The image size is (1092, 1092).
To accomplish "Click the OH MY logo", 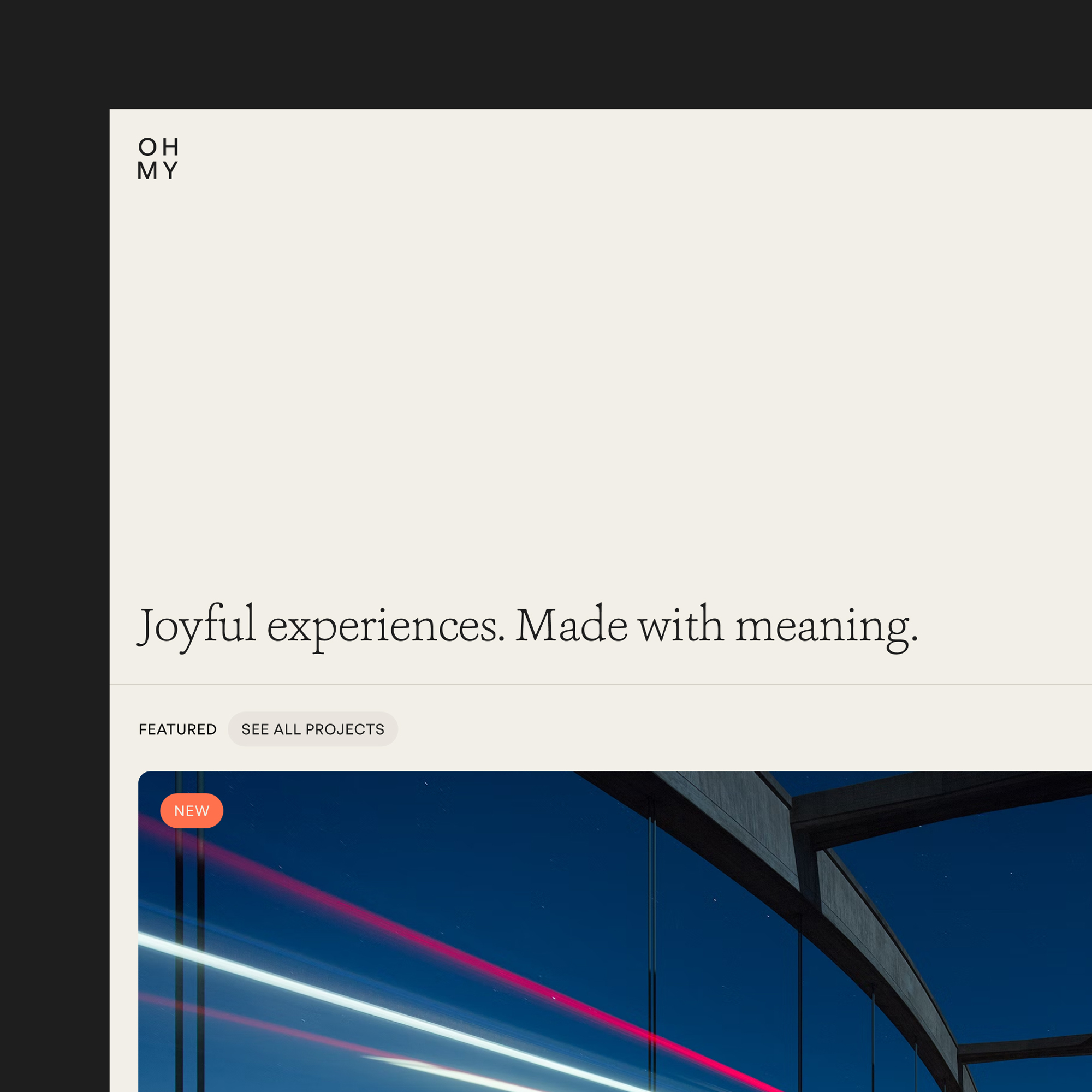I will point(158,159).
